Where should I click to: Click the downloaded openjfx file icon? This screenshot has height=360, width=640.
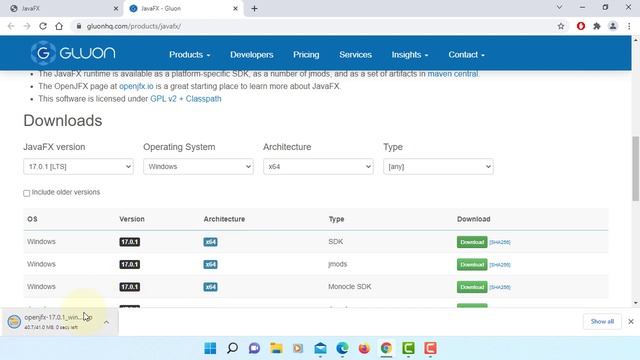point(14,322)
